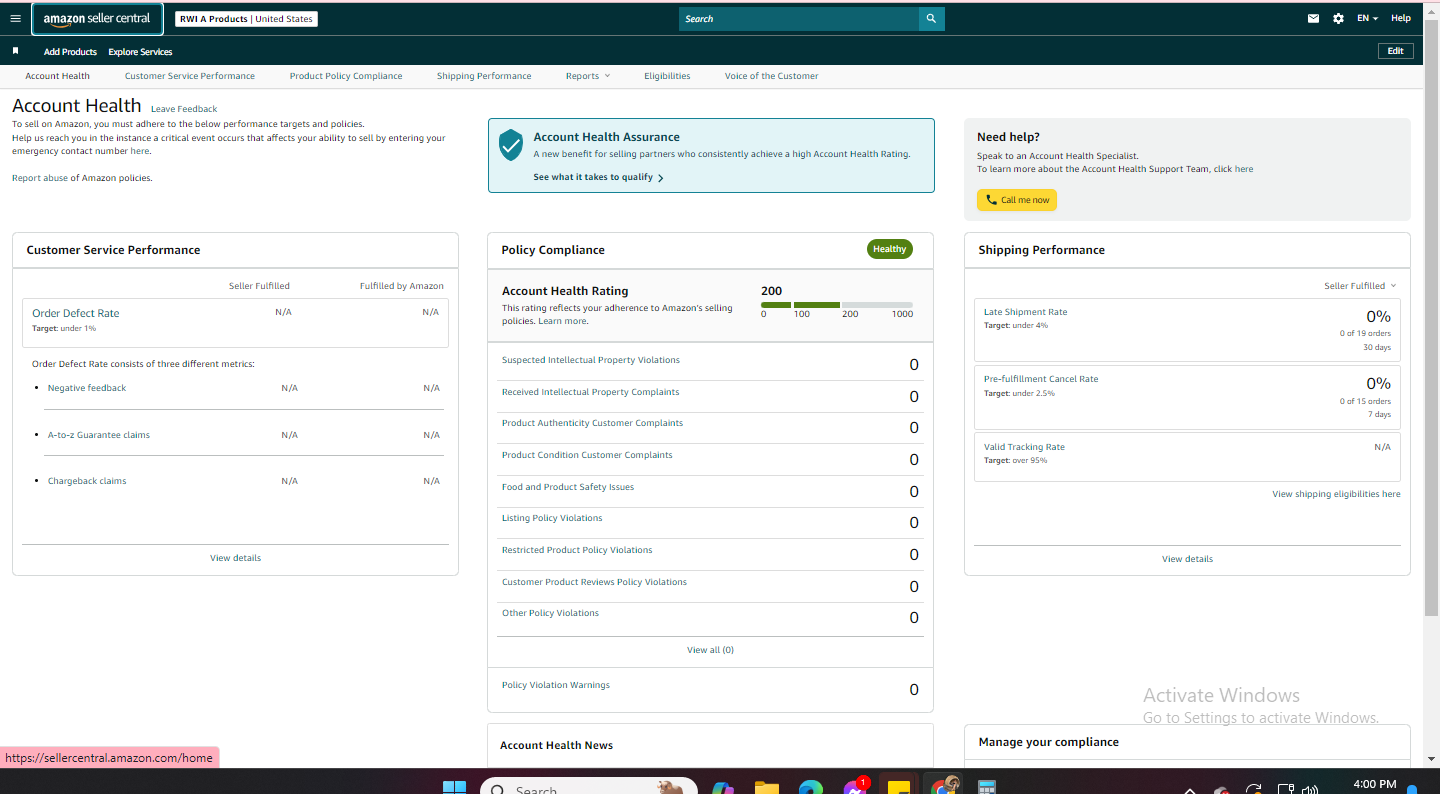Viewport: 1440px width, 794px height.
Task: Click the Account Health Rating progress bar
Action: pyautogui.click(x=837, y=305)
